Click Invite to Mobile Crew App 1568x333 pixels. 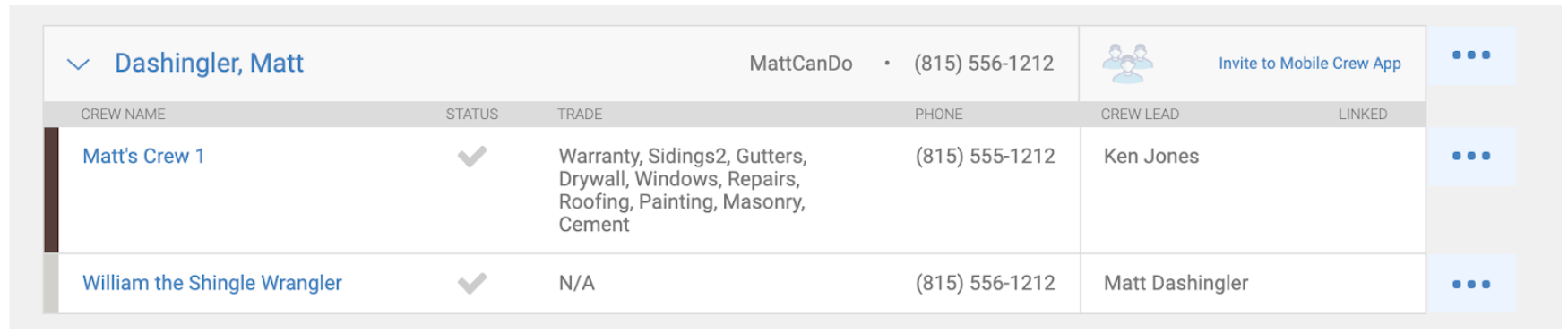pos(1309,64)
